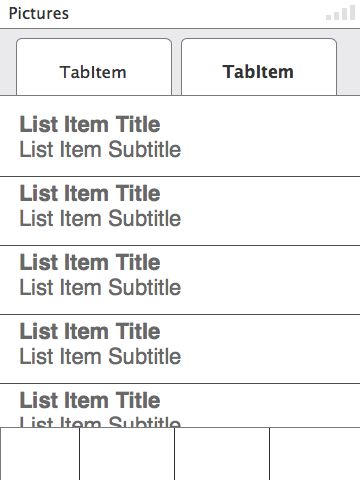The image size is (360, 480).
Task: Tap the narrow first bottom bar cell
Action: (x=40, y=454)
